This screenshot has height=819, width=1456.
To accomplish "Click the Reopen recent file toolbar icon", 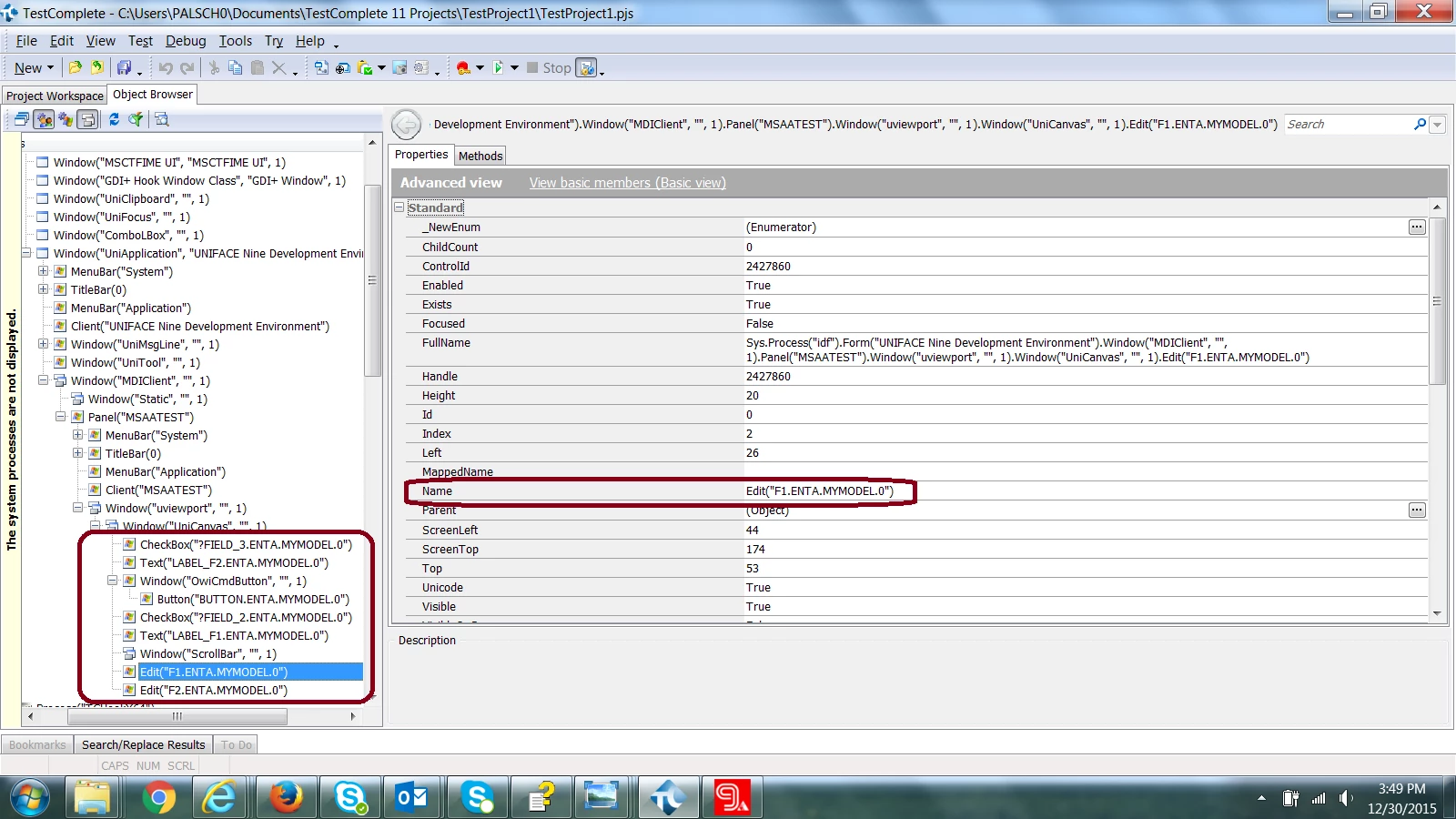I will pos(97,67).
